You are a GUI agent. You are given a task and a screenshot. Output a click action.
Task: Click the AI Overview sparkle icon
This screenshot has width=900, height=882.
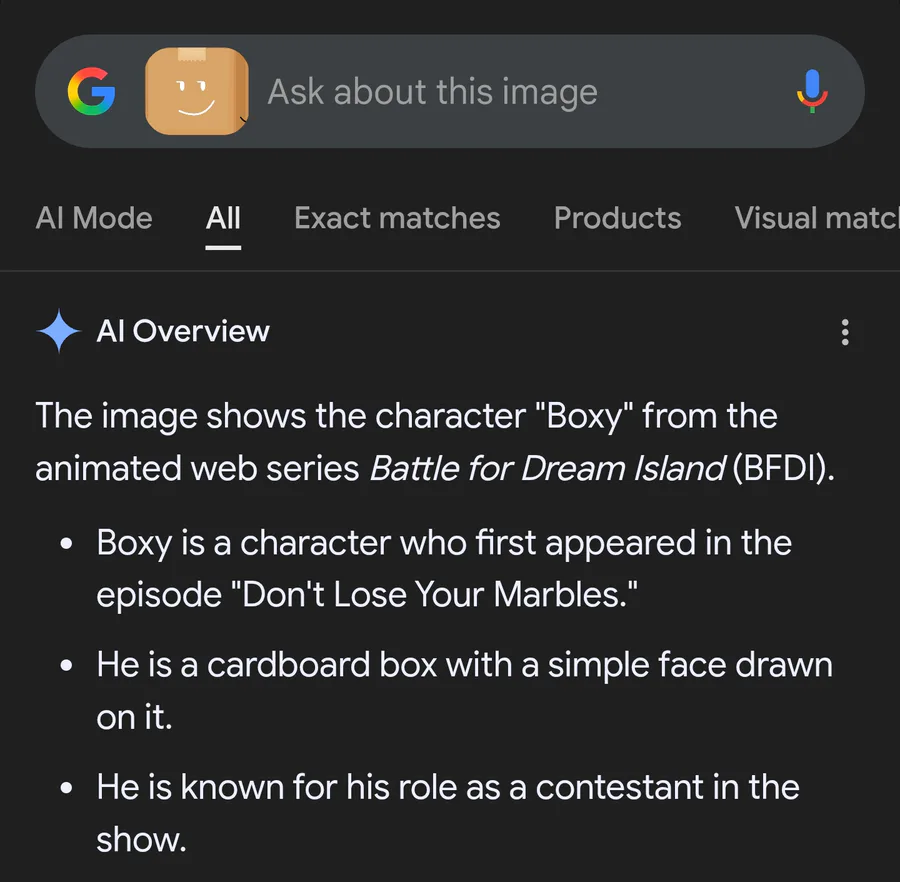tap(58, 331)
